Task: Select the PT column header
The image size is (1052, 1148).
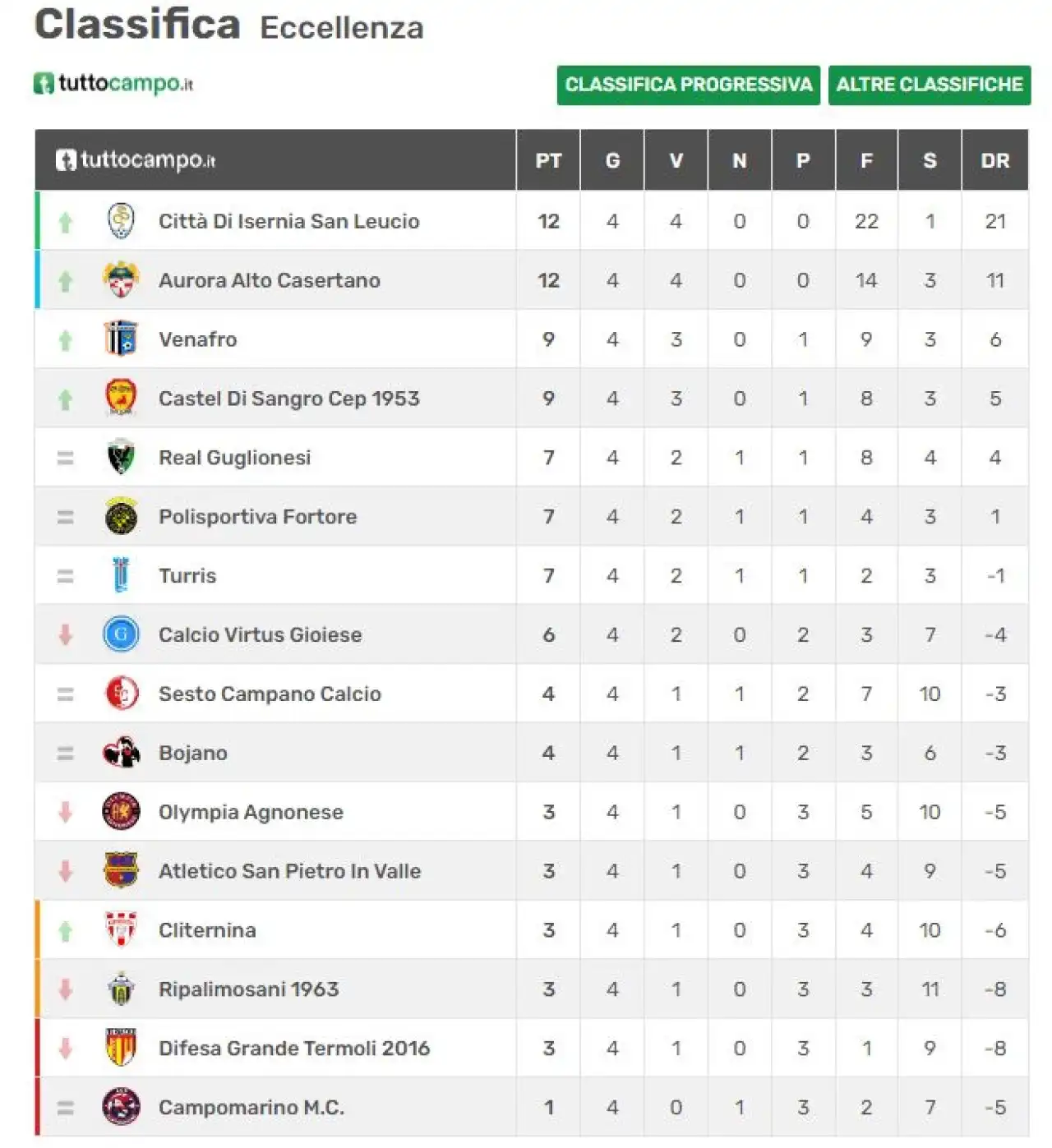Action: (548, 160)
